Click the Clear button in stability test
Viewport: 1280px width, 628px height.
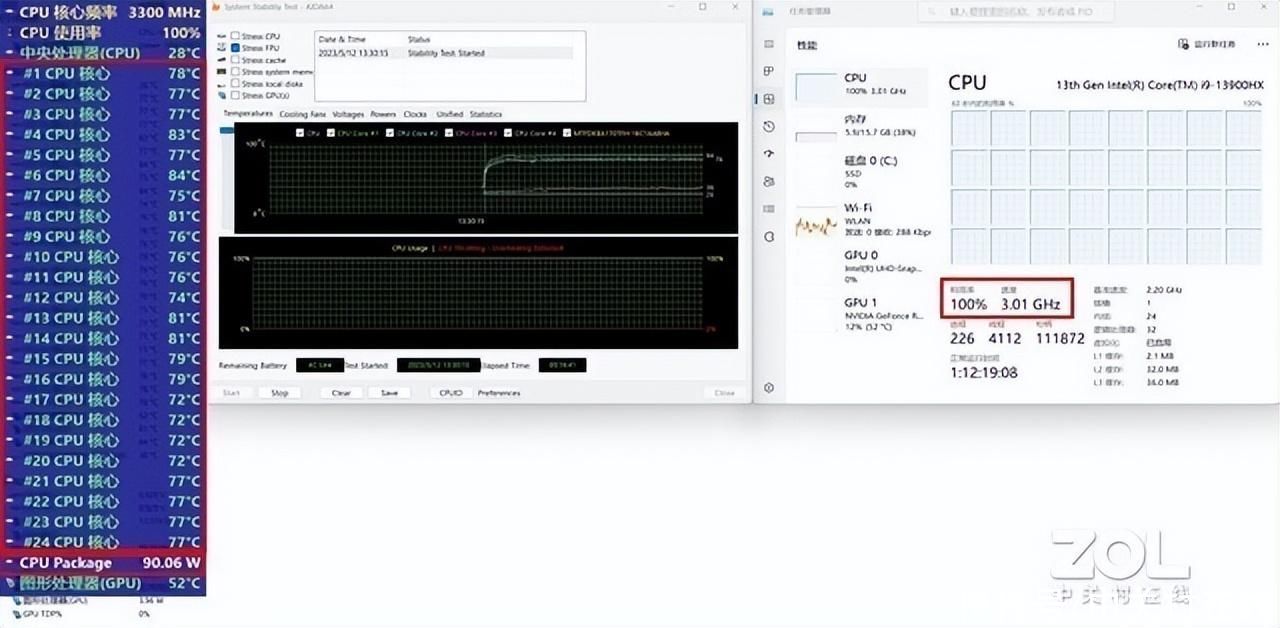point(341,393)
